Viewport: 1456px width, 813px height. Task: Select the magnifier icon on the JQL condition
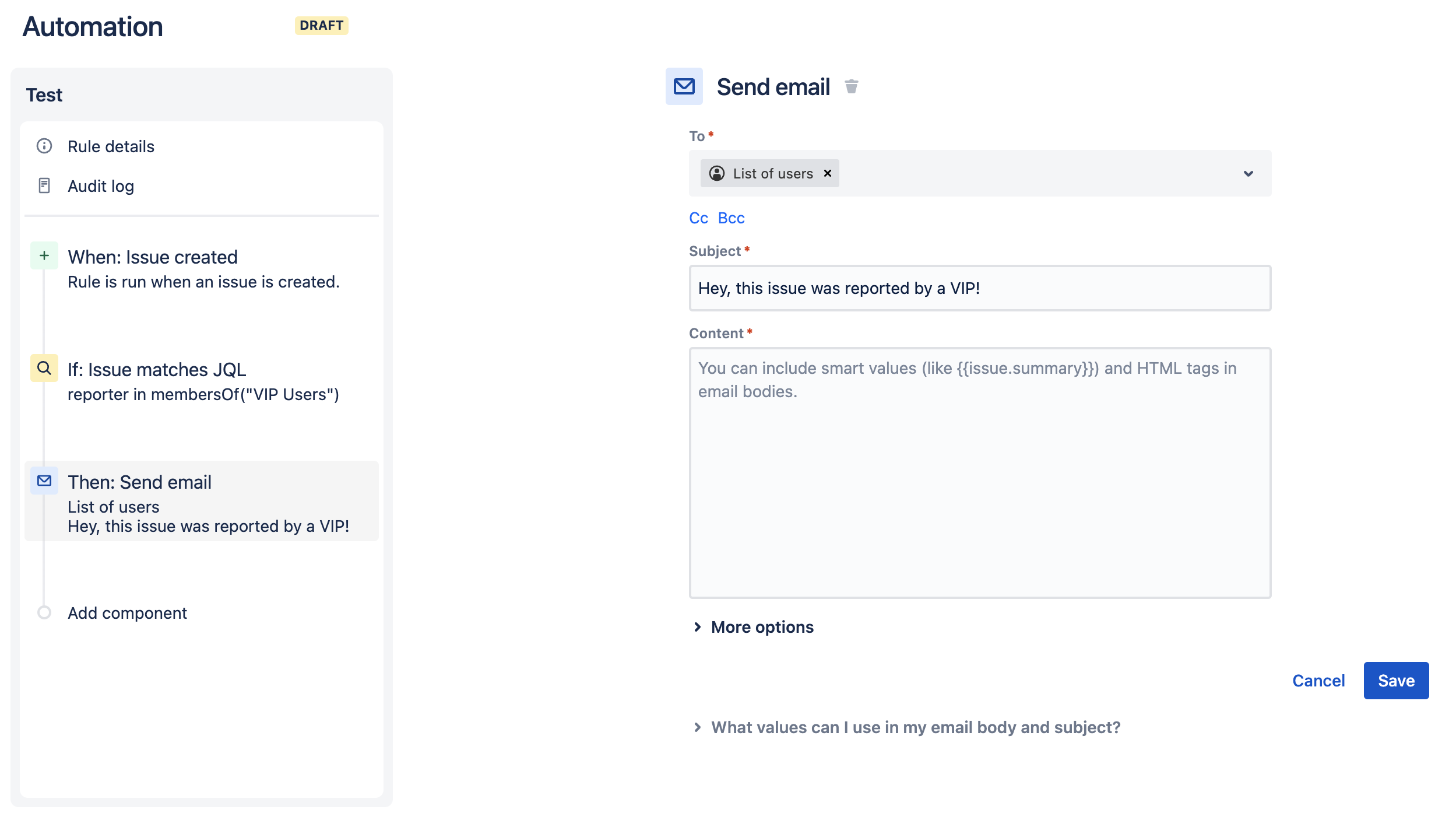coord(44,369)
